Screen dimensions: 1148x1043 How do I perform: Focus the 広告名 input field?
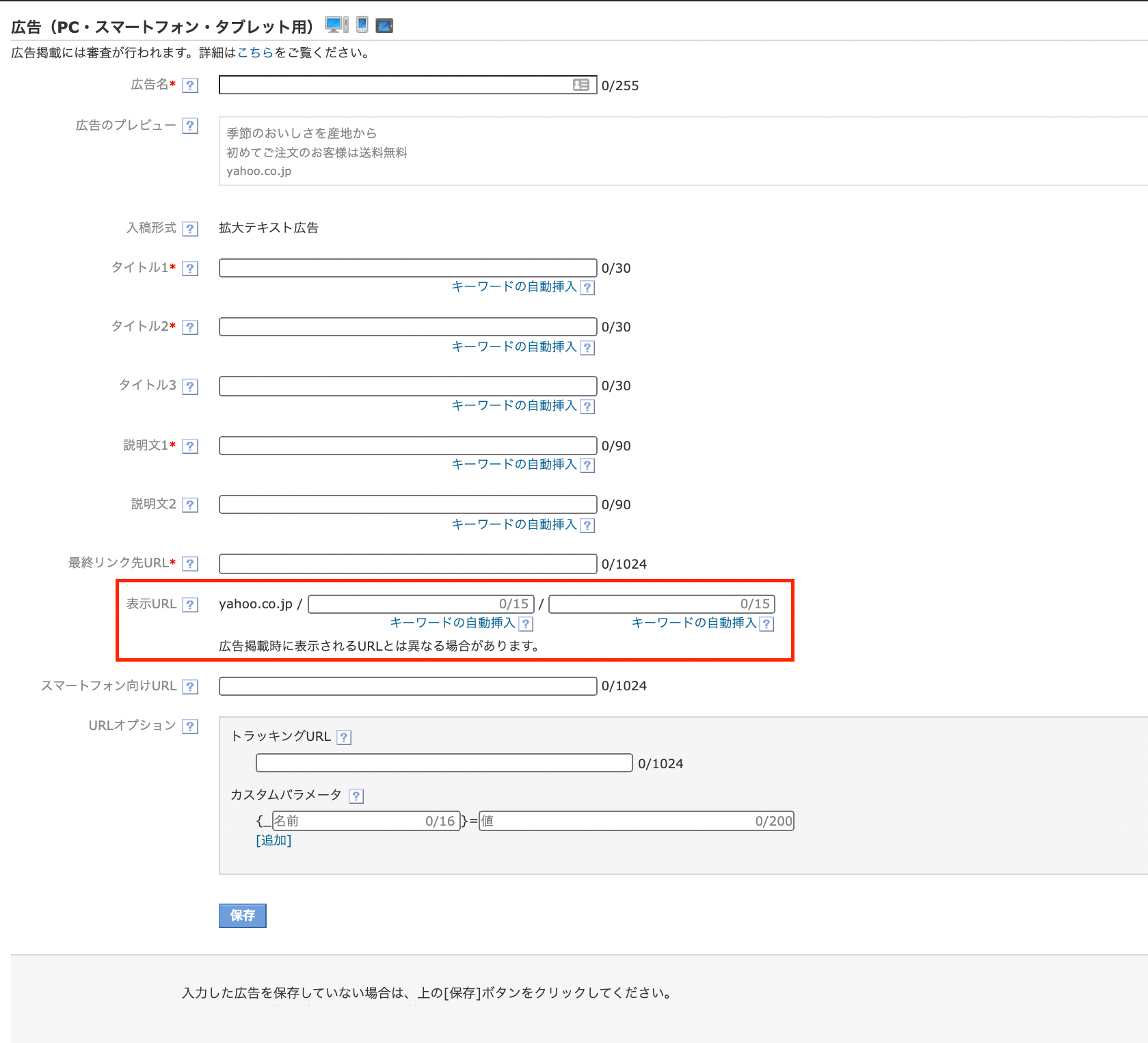(408, 85)
